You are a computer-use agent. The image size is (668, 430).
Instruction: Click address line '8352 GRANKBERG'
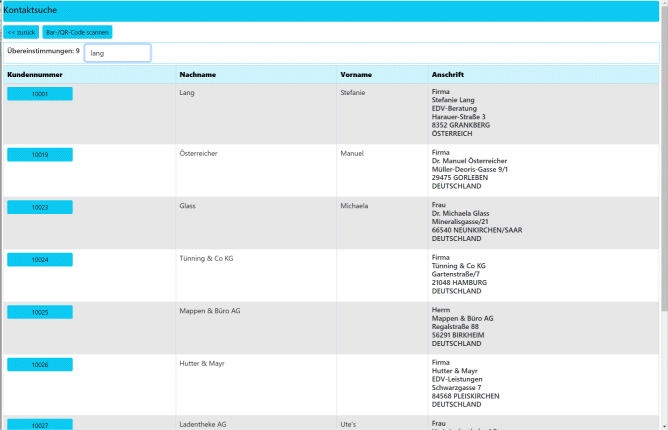coord(461,125)
